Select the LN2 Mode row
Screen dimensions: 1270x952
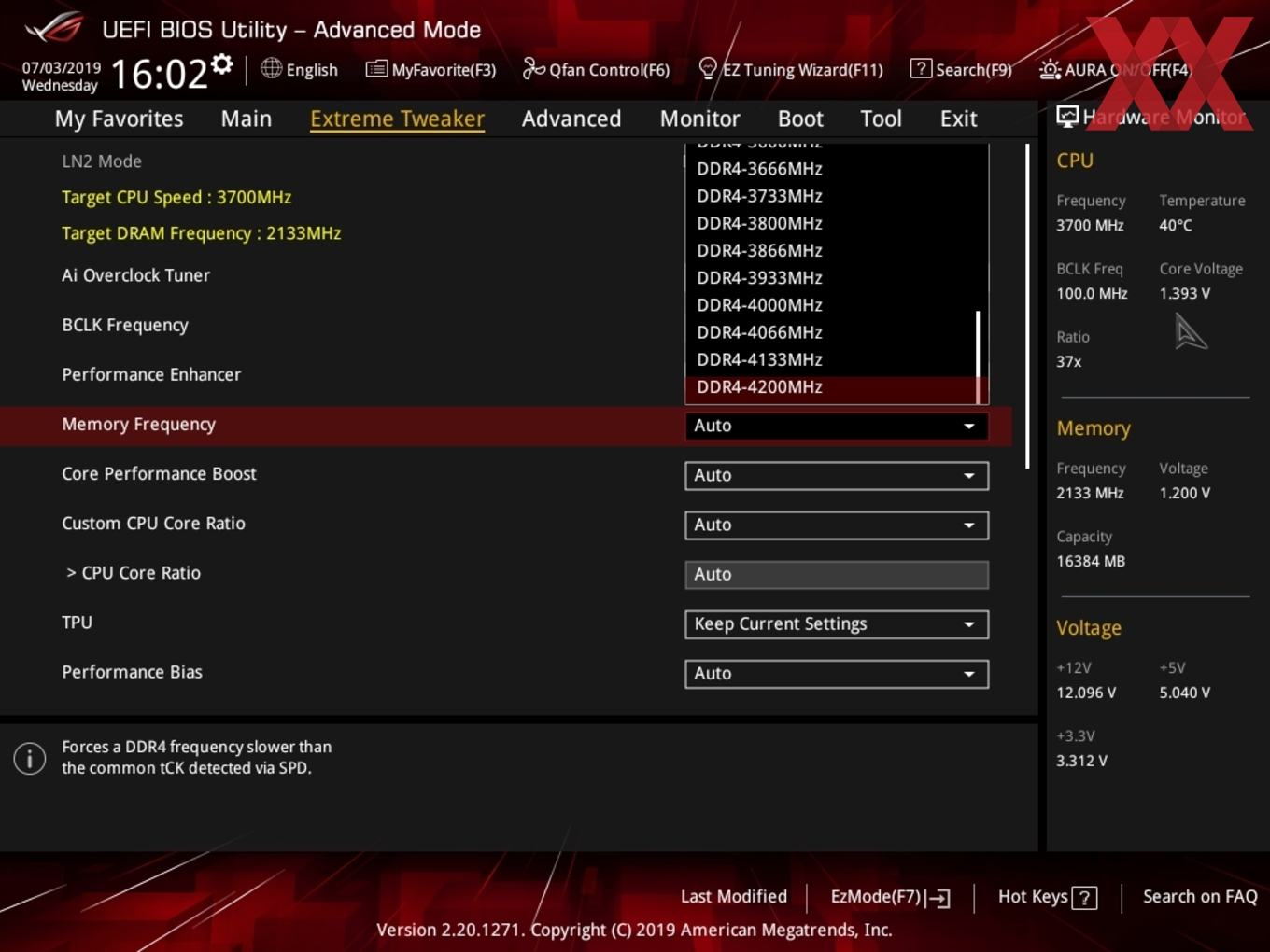pos(102,161)
